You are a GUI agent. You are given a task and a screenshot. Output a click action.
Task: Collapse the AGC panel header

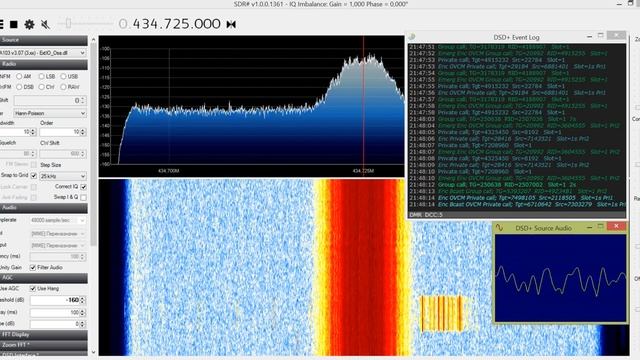(43, 278)
